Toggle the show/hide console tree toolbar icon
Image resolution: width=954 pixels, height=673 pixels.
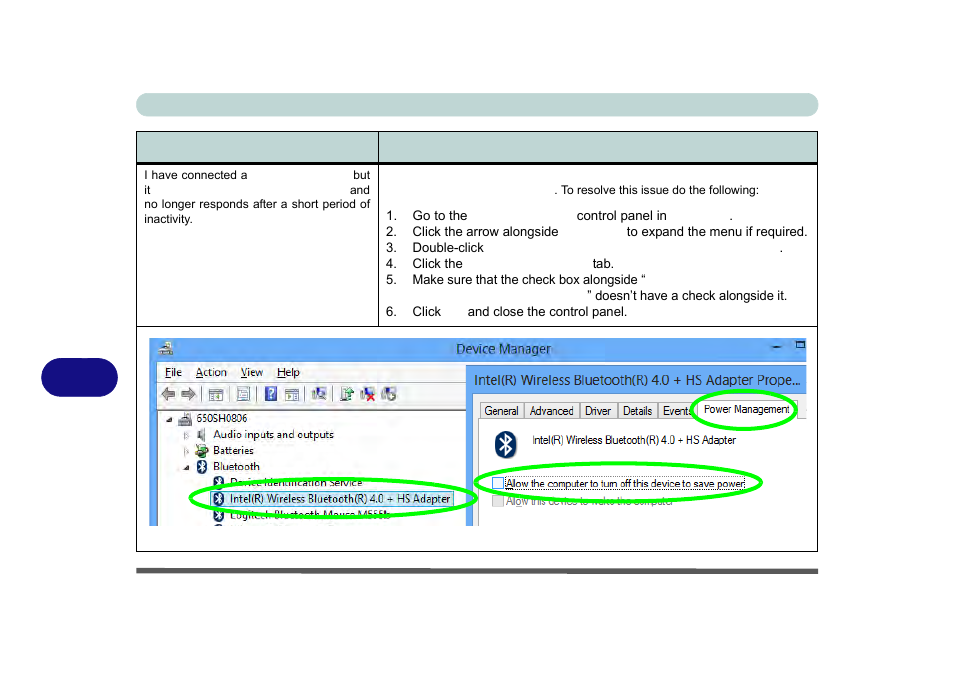(215, 394)
